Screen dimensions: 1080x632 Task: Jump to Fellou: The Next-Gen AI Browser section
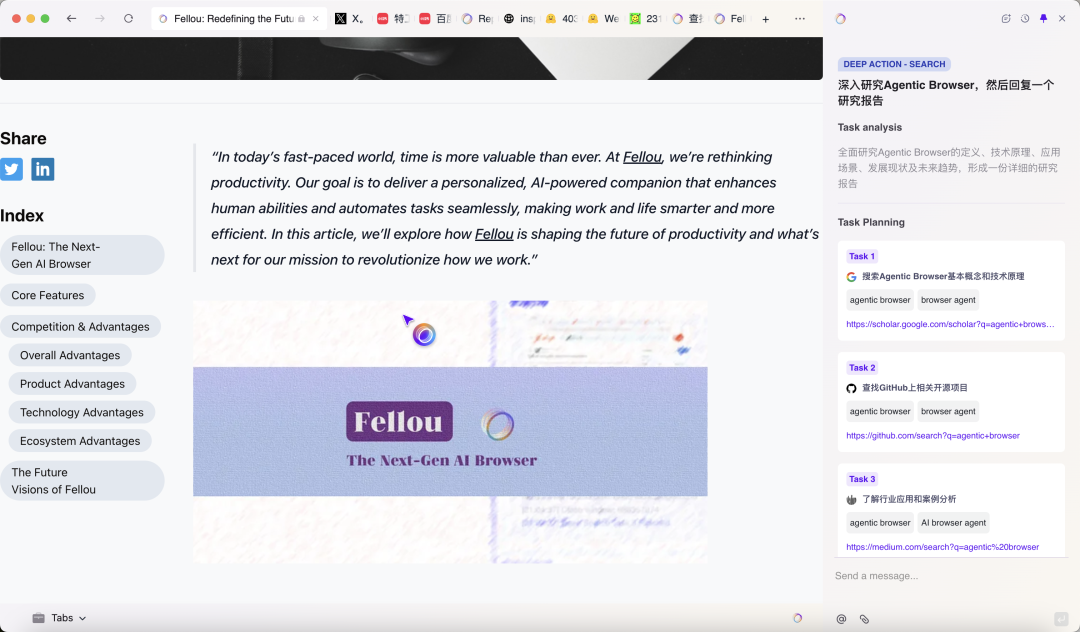pyautogui.click(x=82, y=255)
